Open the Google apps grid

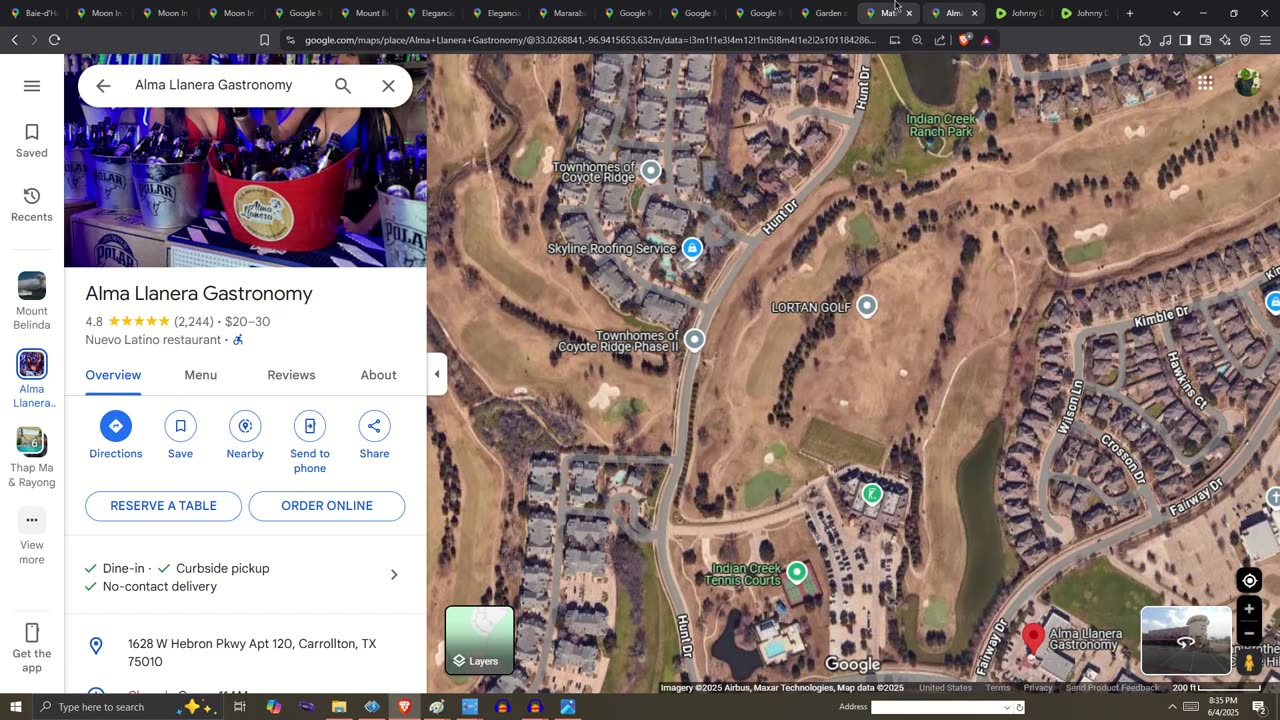(1205, 84)
